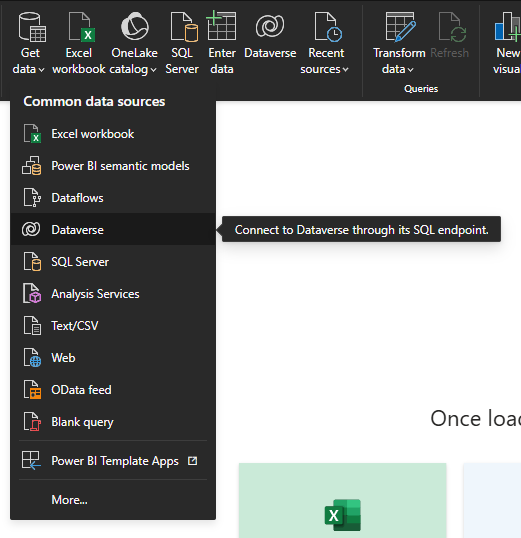Viewport: 521px width, 538px height.
Task: Click the Dataverse ribbon icon
Action: (270, 26)
